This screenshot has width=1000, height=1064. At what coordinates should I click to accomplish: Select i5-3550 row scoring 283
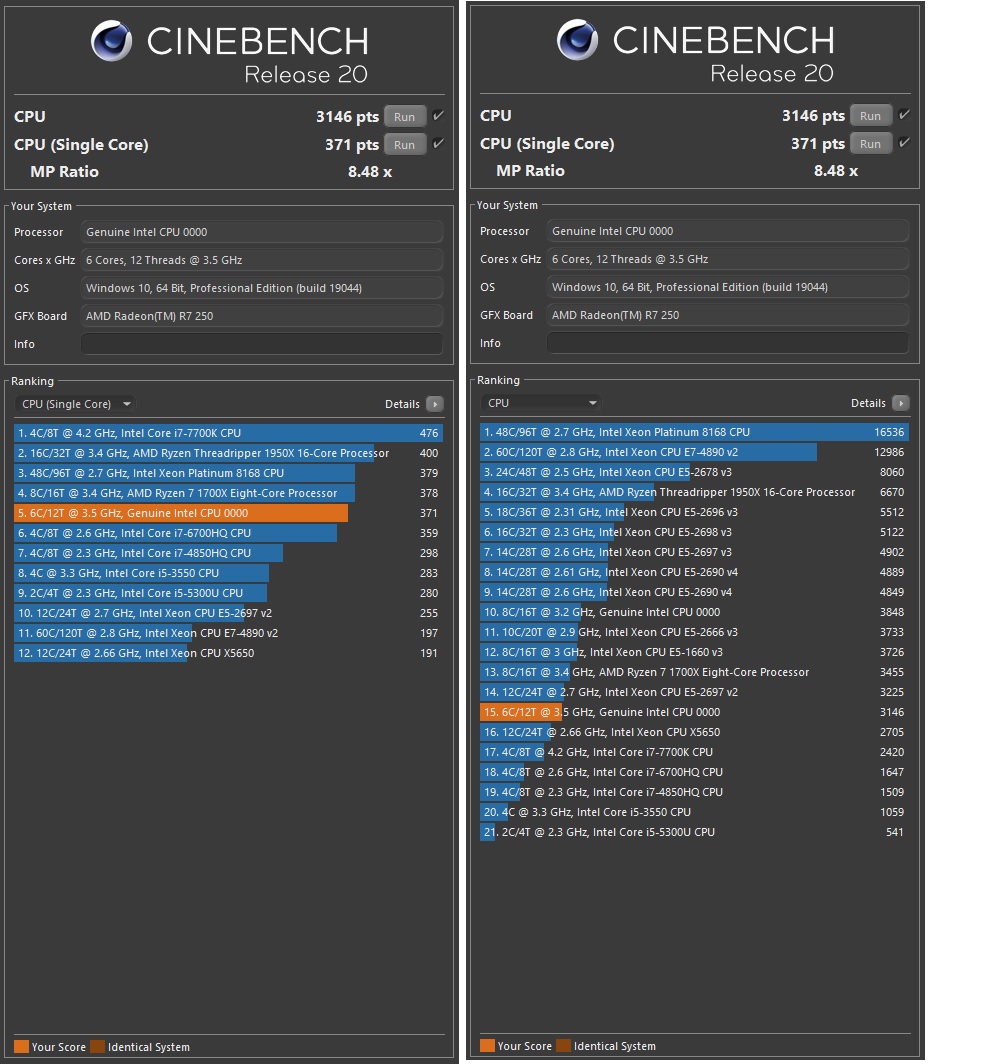coord(229,573)
